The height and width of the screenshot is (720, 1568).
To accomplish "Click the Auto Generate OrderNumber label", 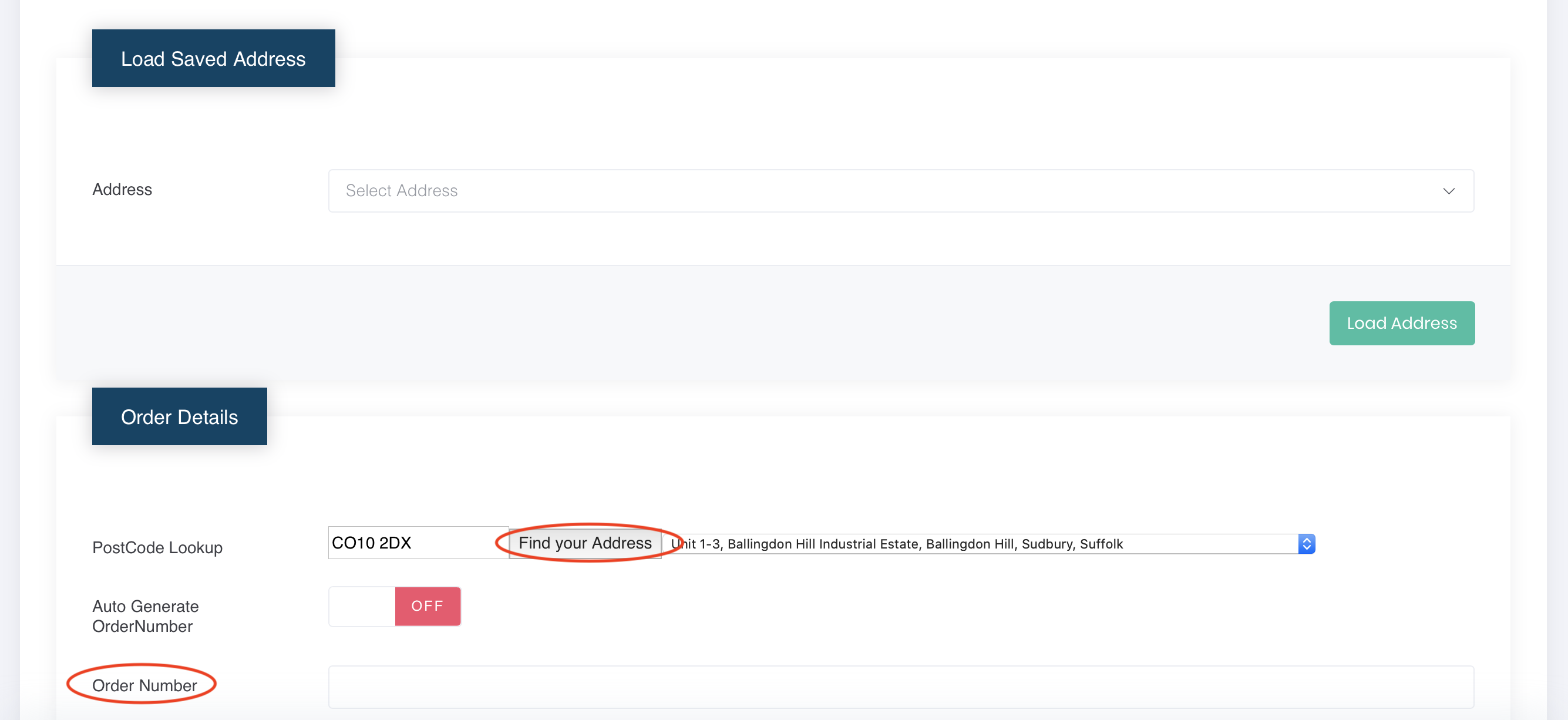I will [146, 617].
